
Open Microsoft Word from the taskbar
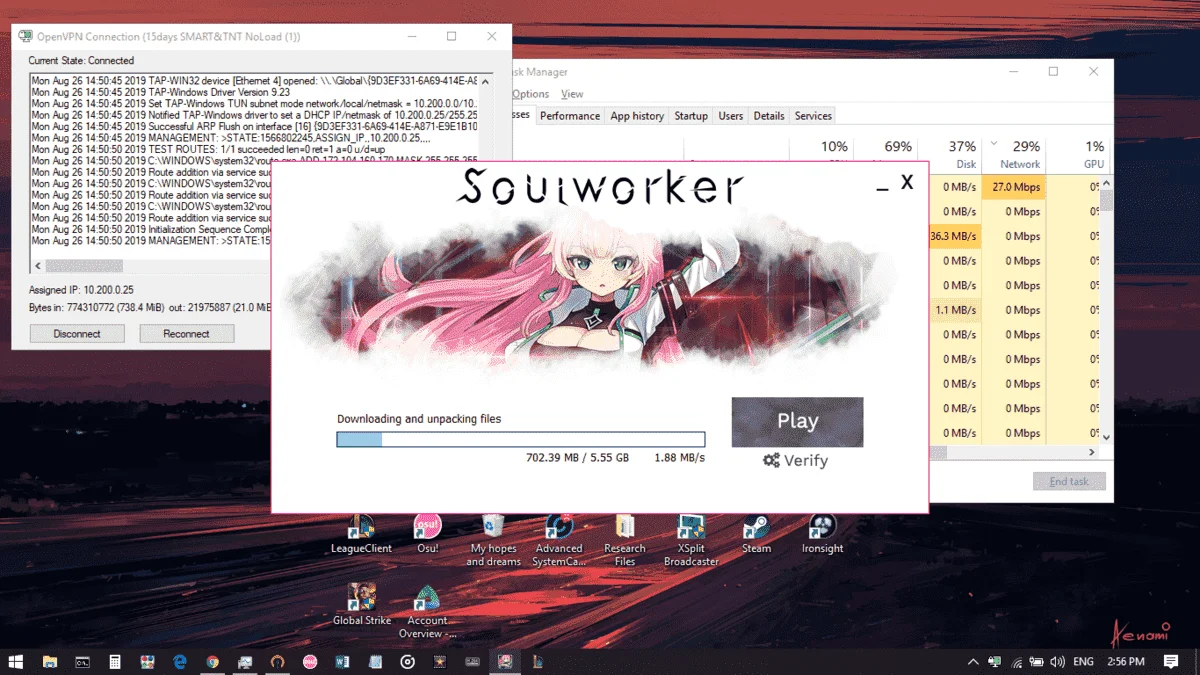click(342, 661)
